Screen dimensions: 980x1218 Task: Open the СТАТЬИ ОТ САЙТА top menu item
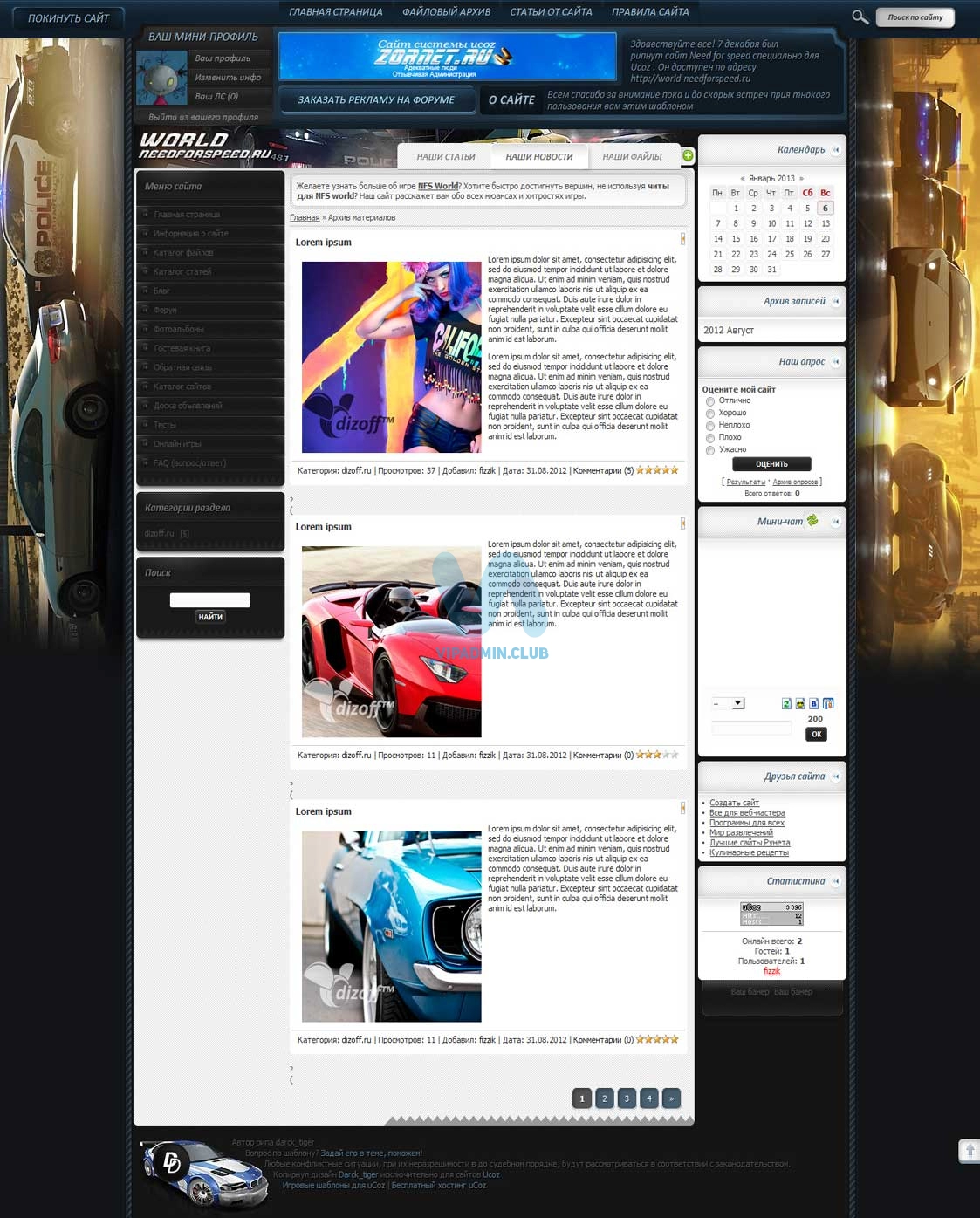[x=551, y=12]
